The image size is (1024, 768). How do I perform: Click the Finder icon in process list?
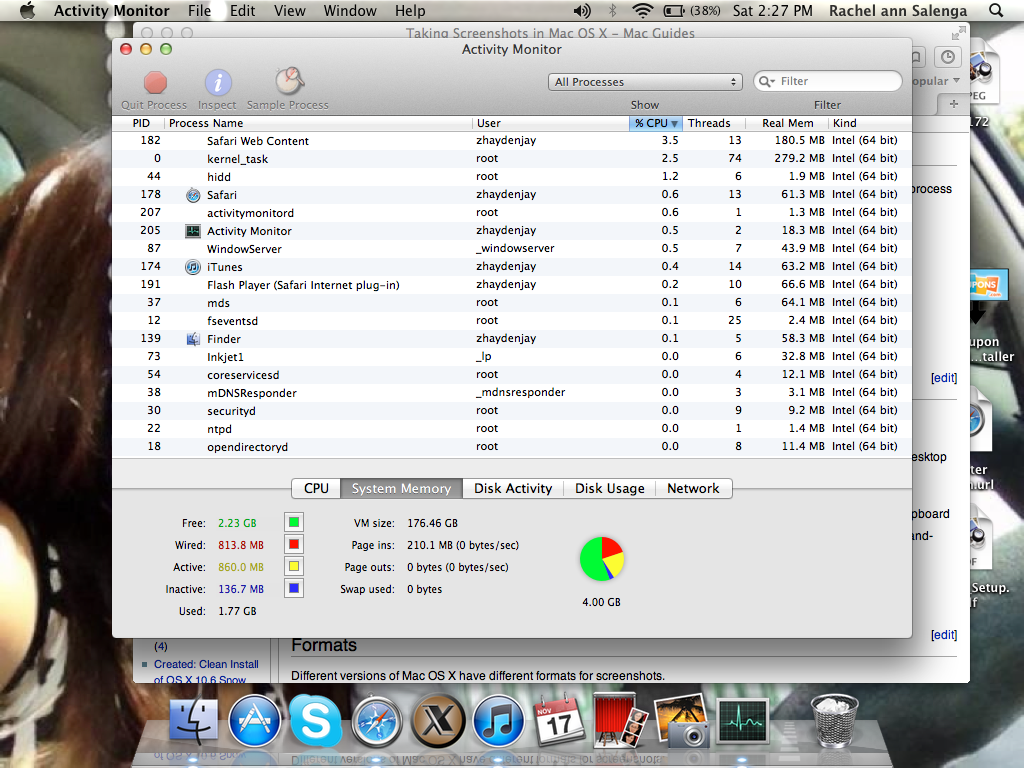(193, 339)
